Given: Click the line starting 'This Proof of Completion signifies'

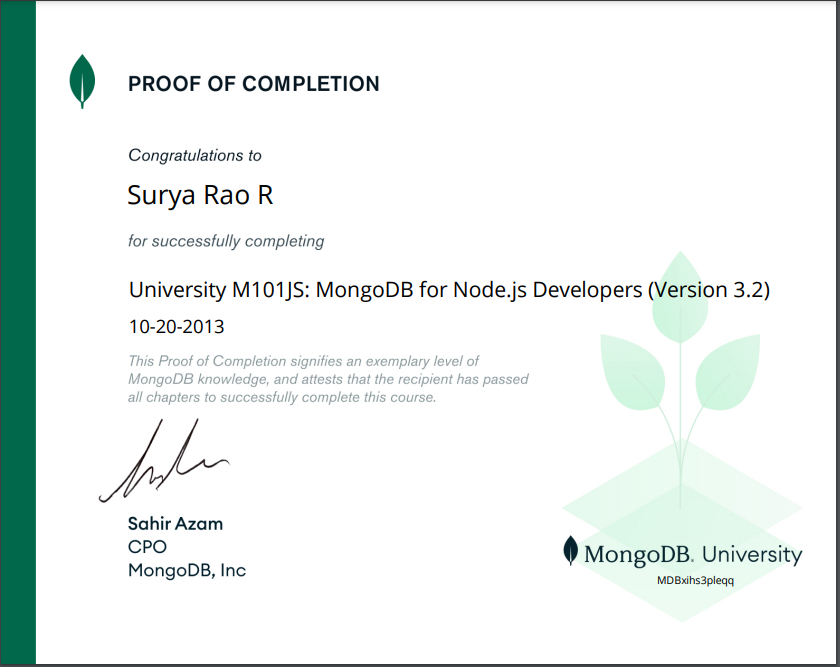Looking at the screenshot, I should tap(303, 361).
